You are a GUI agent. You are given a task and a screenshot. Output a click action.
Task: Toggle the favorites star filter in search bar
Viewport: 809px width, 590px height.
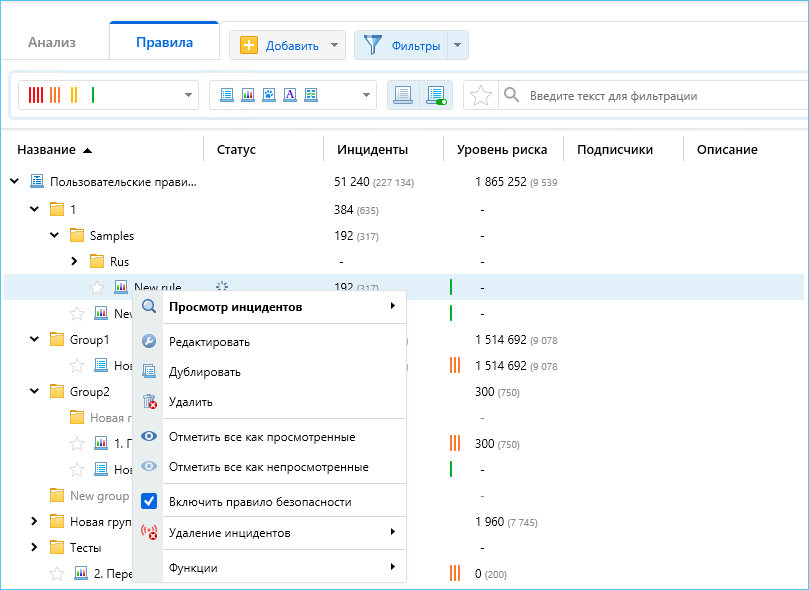(480, 95)
